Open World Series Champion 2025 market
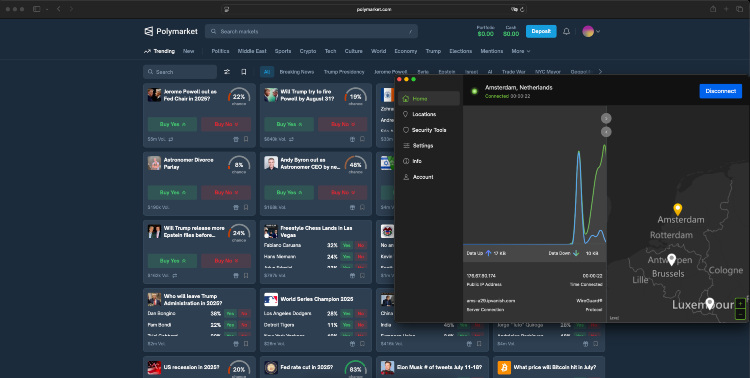The image size is (750, 378). [317, 299]
